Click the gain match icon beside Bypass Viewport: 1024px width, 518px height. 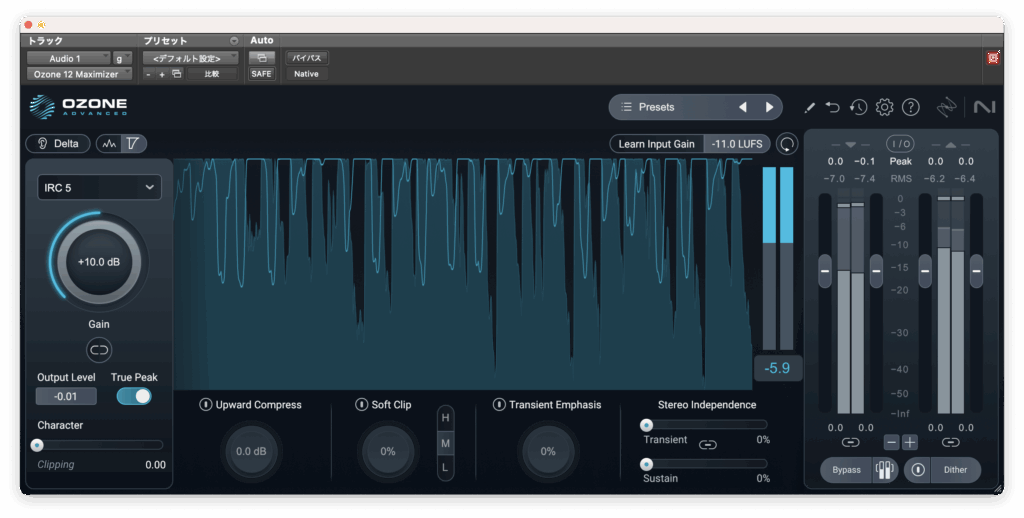point(884,470)
